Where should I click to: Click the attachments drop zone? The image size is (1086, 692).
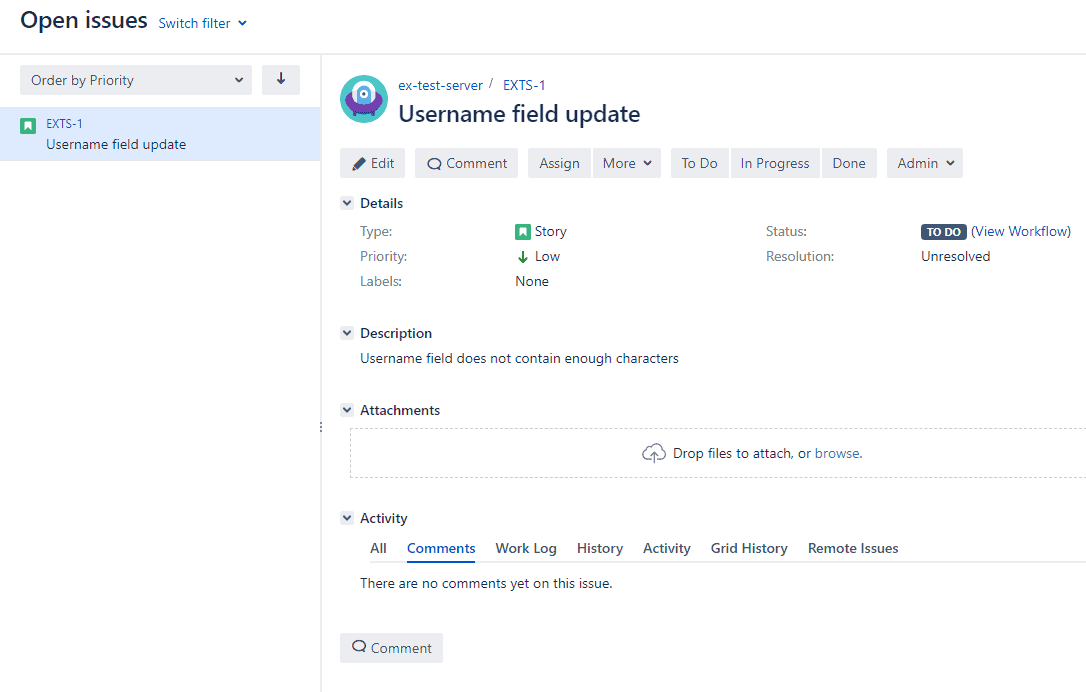pos(718,453)
